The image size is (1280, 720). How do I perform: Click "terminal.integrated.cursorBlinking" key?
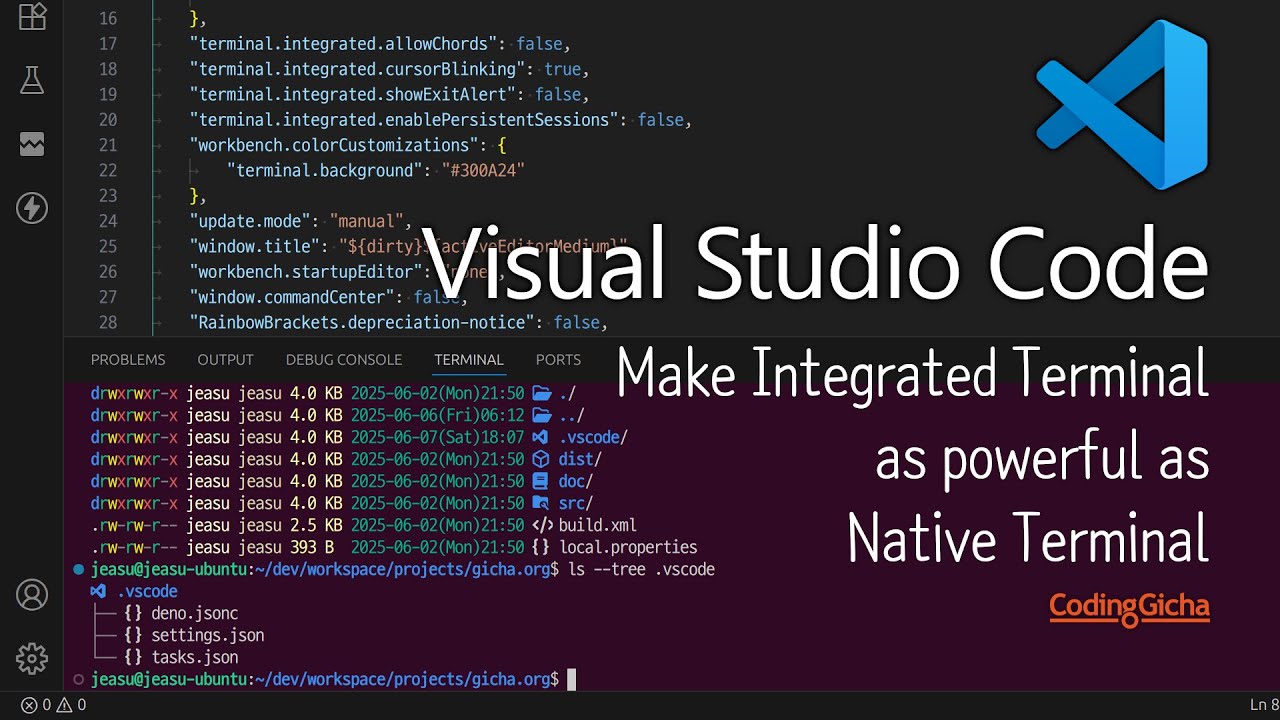click(358, 69)
